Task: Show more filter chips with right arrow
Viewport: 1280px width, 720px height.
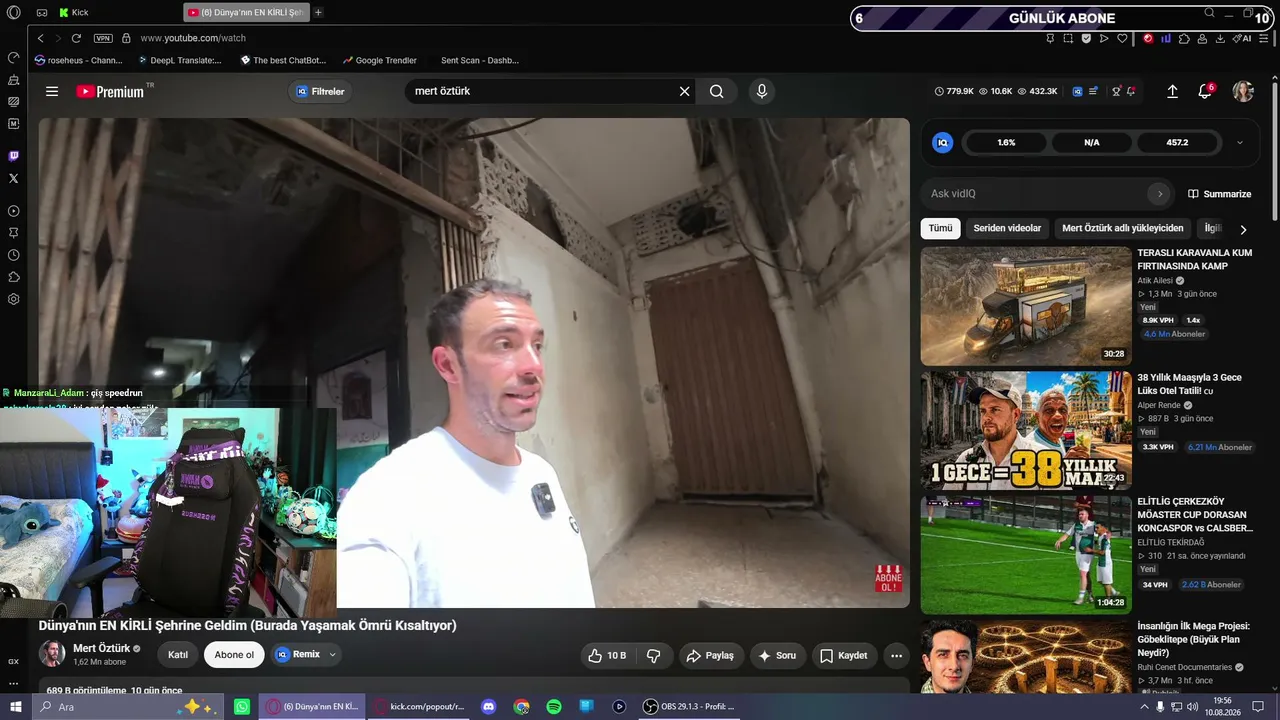Action: 1243,229
